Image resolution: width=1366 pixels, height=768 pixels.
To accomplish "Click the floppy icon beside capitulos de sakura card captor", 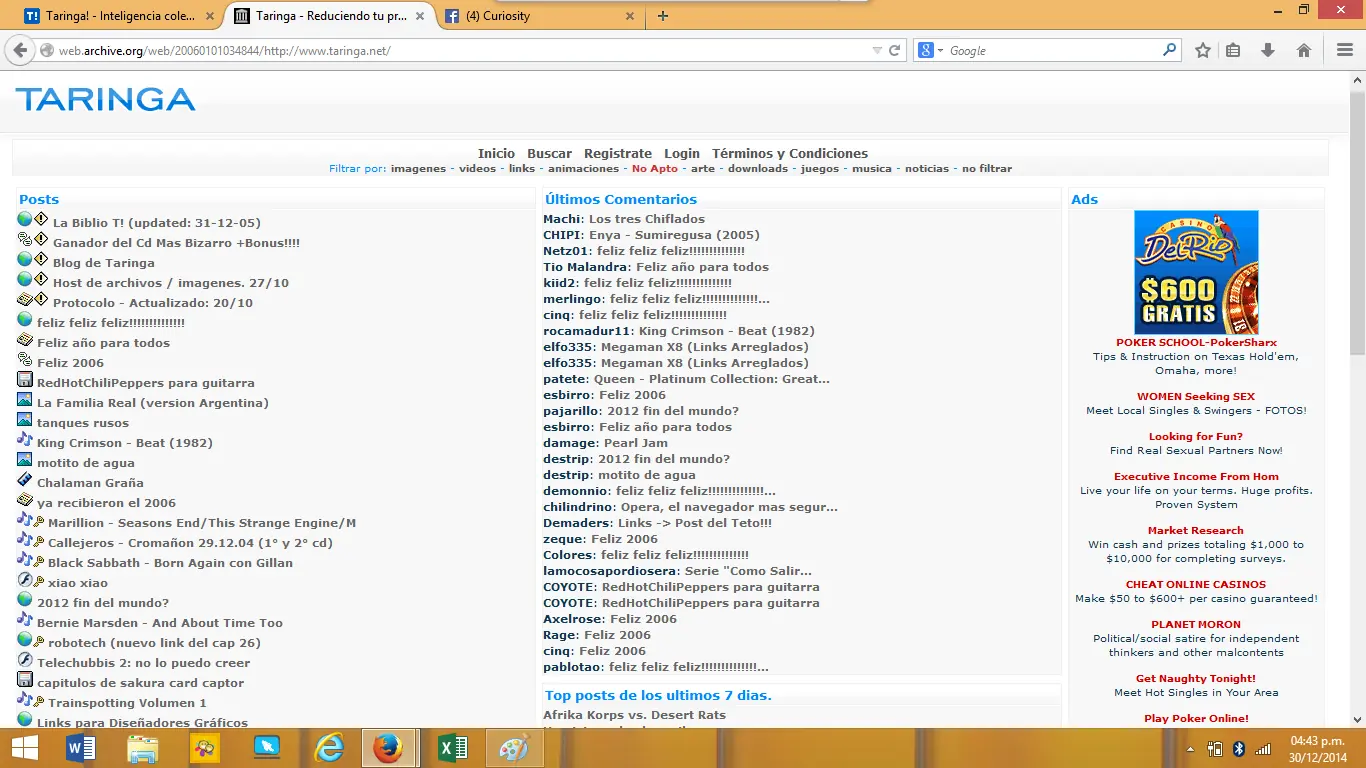I will click(25, 679).
